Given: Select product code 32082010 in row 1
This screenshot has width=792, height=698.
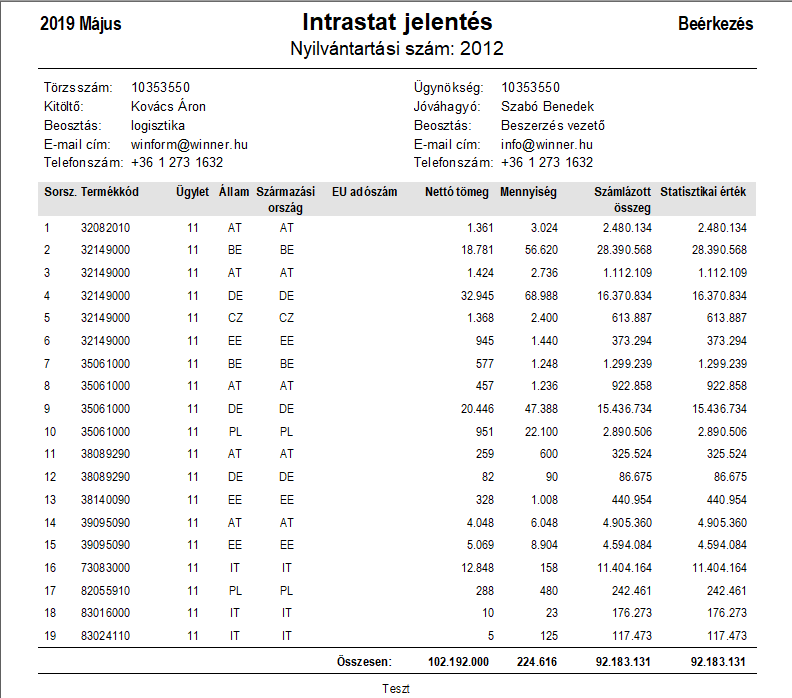Looking at the screenshot, I should point(105,228).
